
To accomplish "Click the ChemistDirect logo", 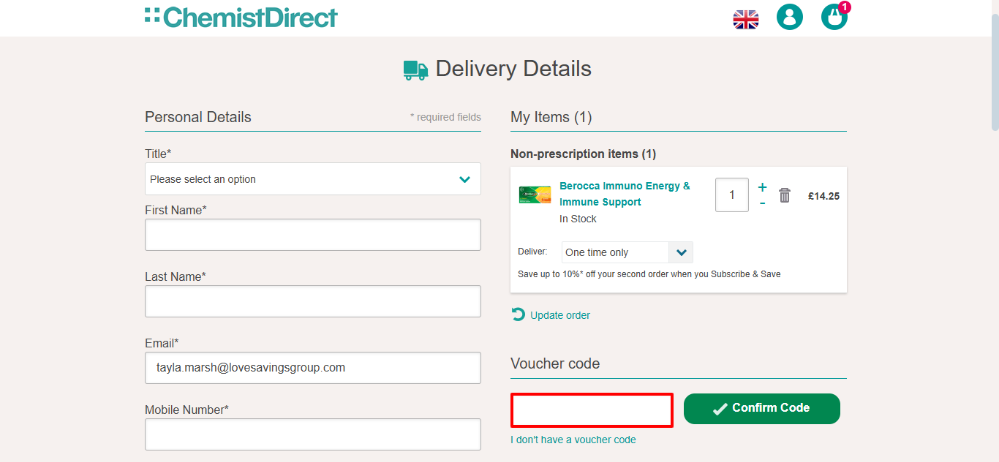I will 241,17.
